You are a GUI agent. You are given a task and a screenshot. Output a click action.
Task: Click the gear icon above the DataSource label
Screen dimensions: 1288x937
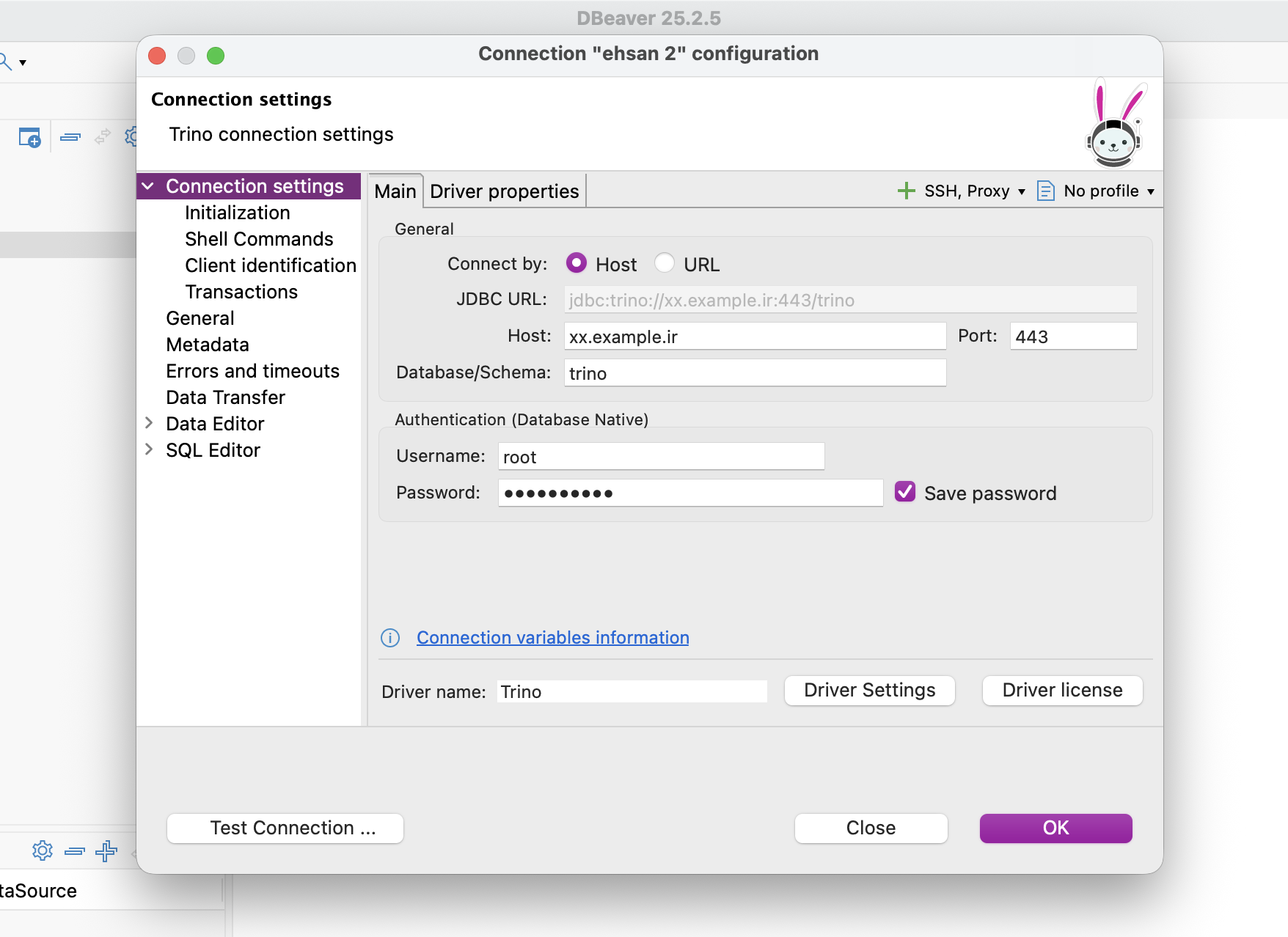43,850
